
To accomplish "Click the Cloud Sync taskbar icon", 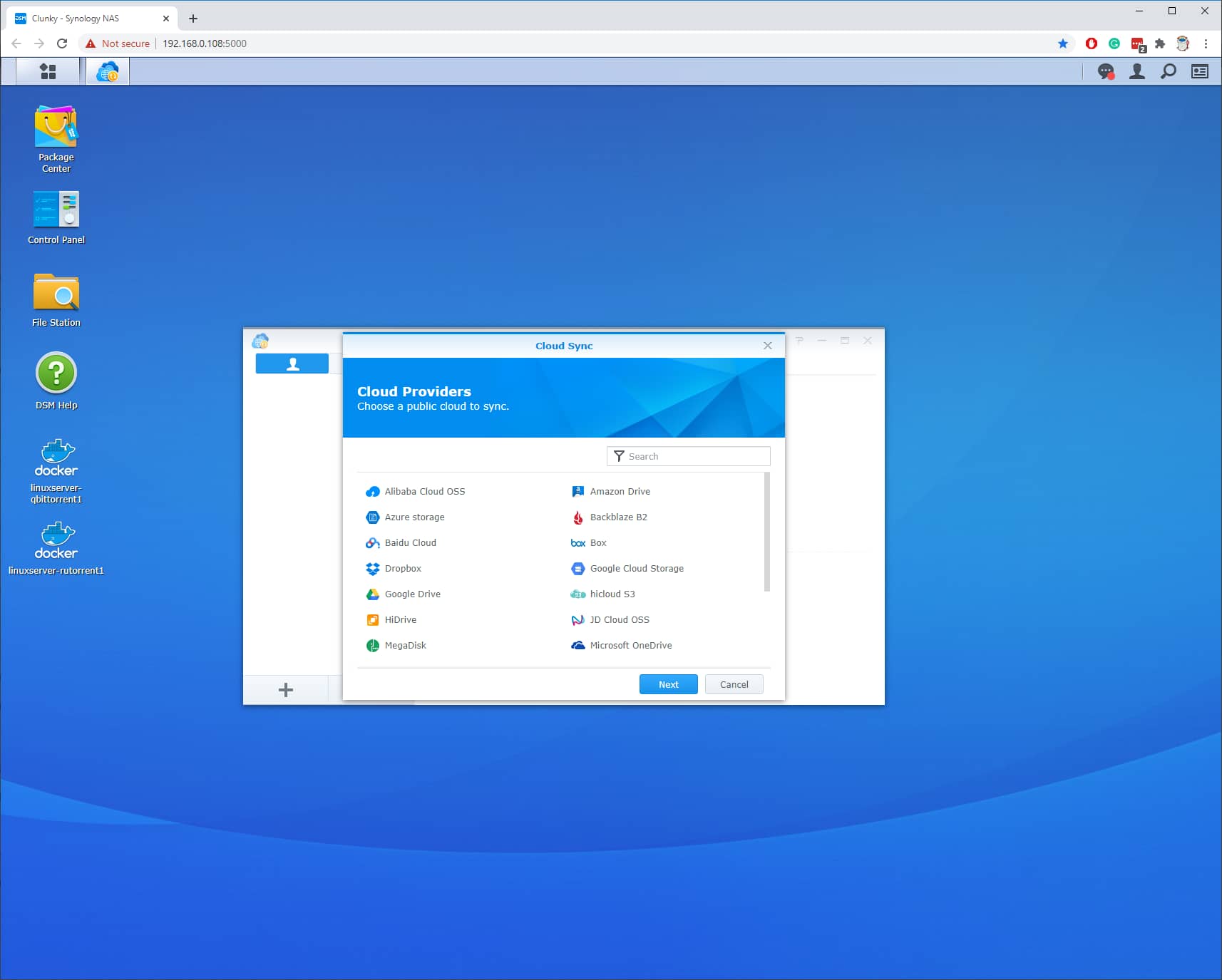I will coord(108,71).
